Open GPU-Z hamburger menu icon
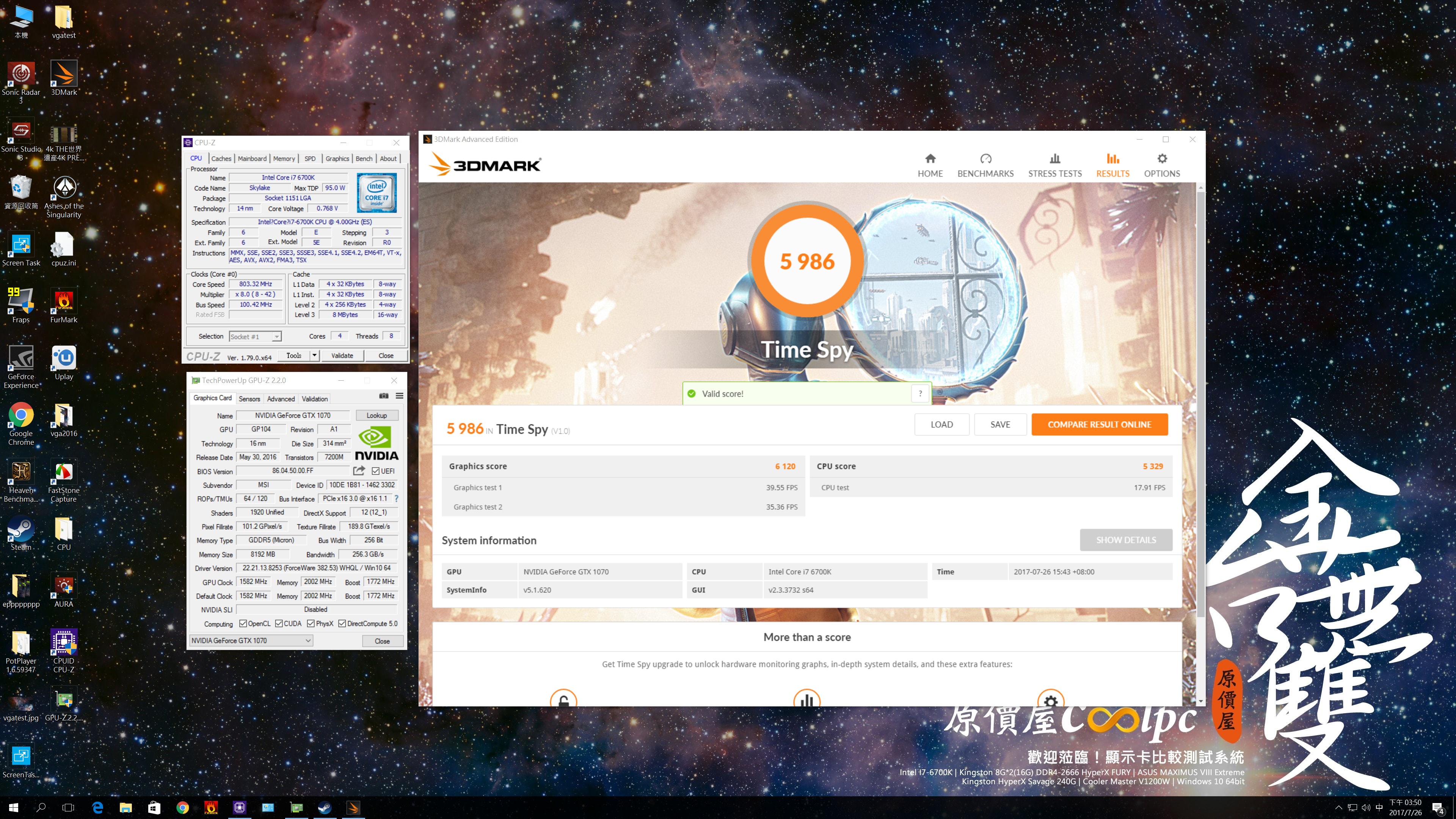The width and height of the screenshot is (1456, 819). point(400,395)
